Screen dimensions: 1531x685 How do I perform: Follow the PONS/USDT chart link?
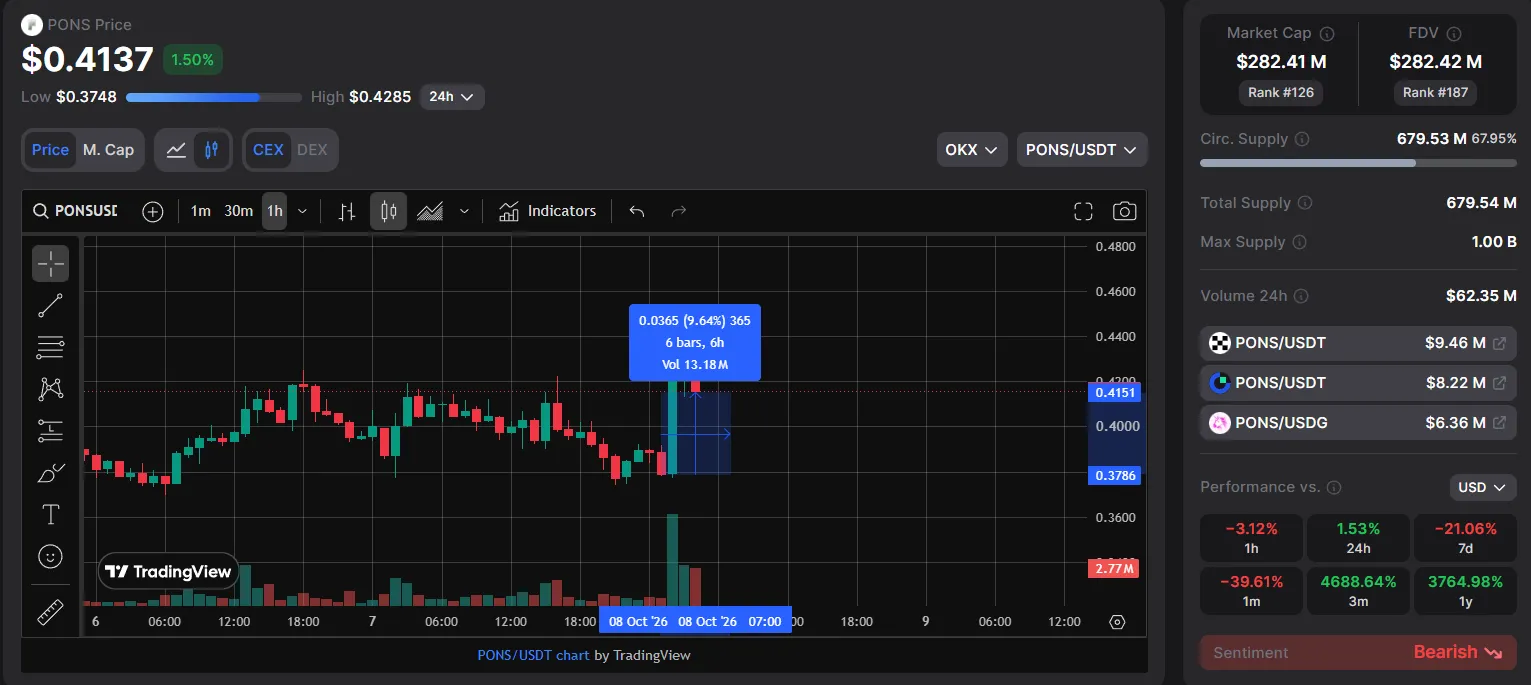[x=532, y=655]
